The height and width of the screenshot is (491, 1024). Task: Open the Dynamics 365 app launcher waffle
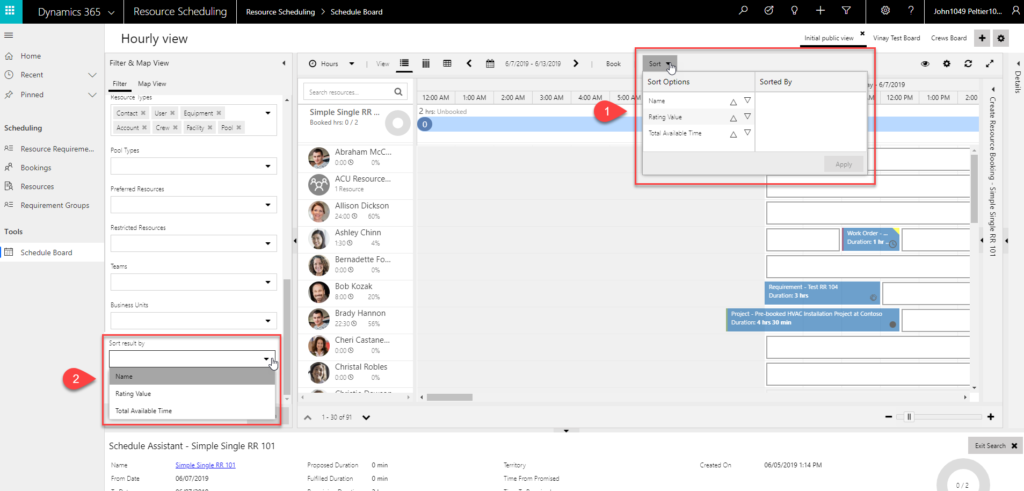click(11, 11)
